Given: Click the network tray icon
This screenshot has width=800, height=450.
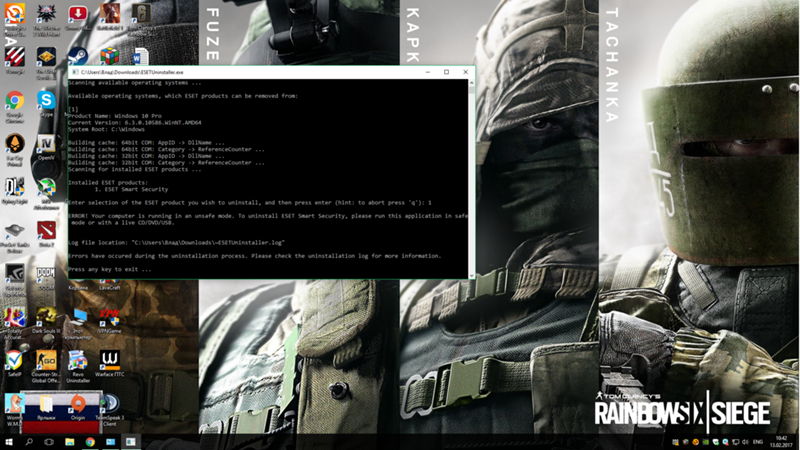Looking at the screenshot, I should (x=735, y=442).
